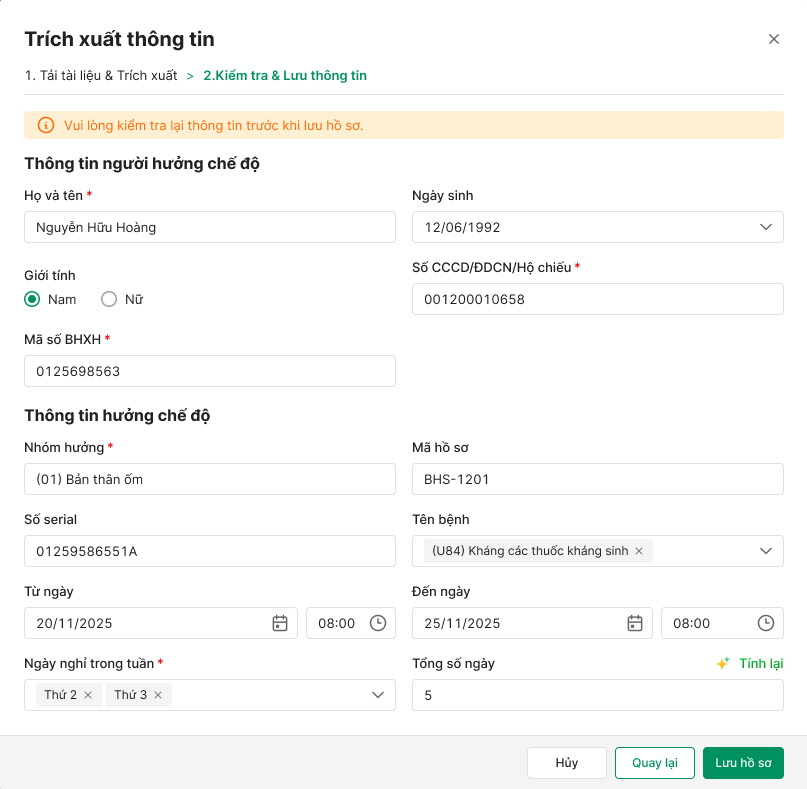Click the Lưu hồ sơ button
Viewport: 807px width, 789px height.
pos(743,763)
